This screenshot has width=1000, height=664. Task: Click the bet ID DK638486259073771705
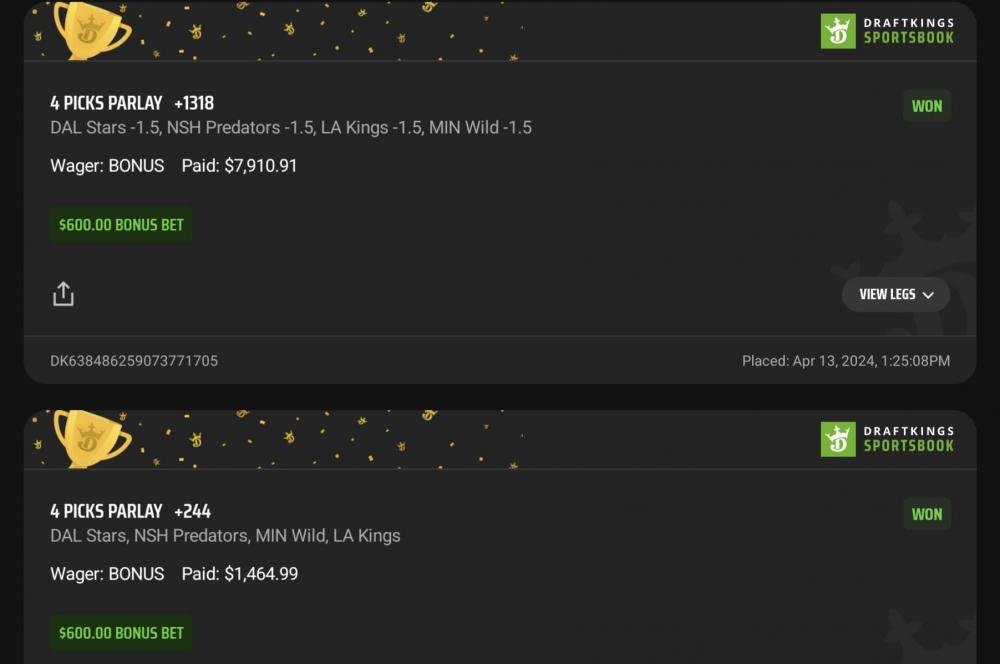(134, 361)
